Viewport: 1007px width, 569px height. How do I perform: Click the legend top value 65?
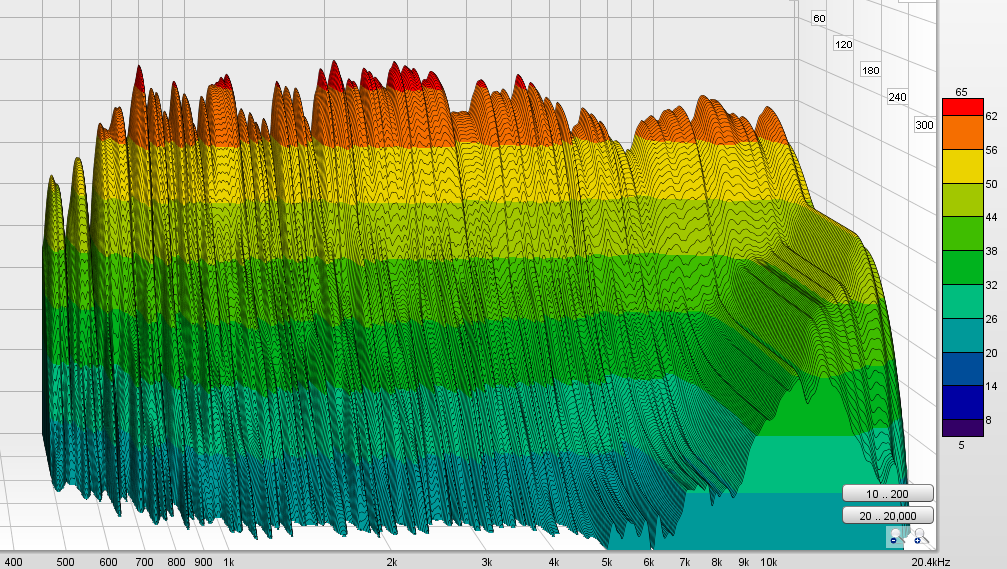(961, 92)
